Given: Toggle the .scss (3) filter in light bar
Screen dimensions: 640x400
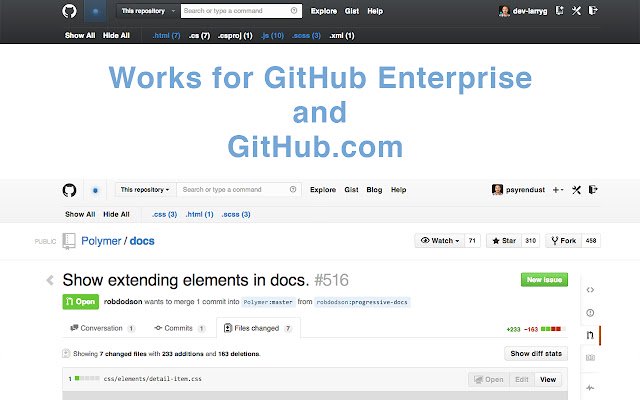Looking at the screenshot, I should (x=236, y=214).
